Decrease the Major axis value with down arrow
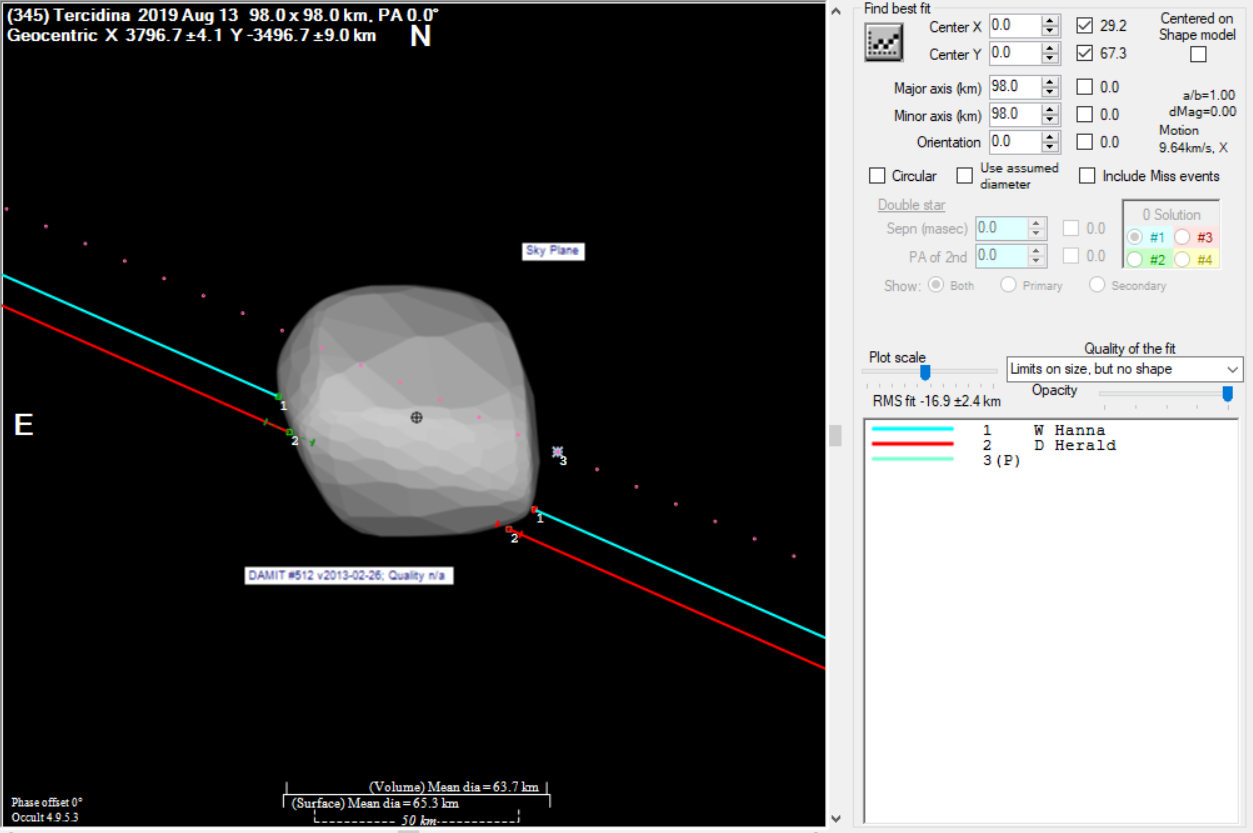Screen dimensions: 1253x833 (x=1050, y=93)
